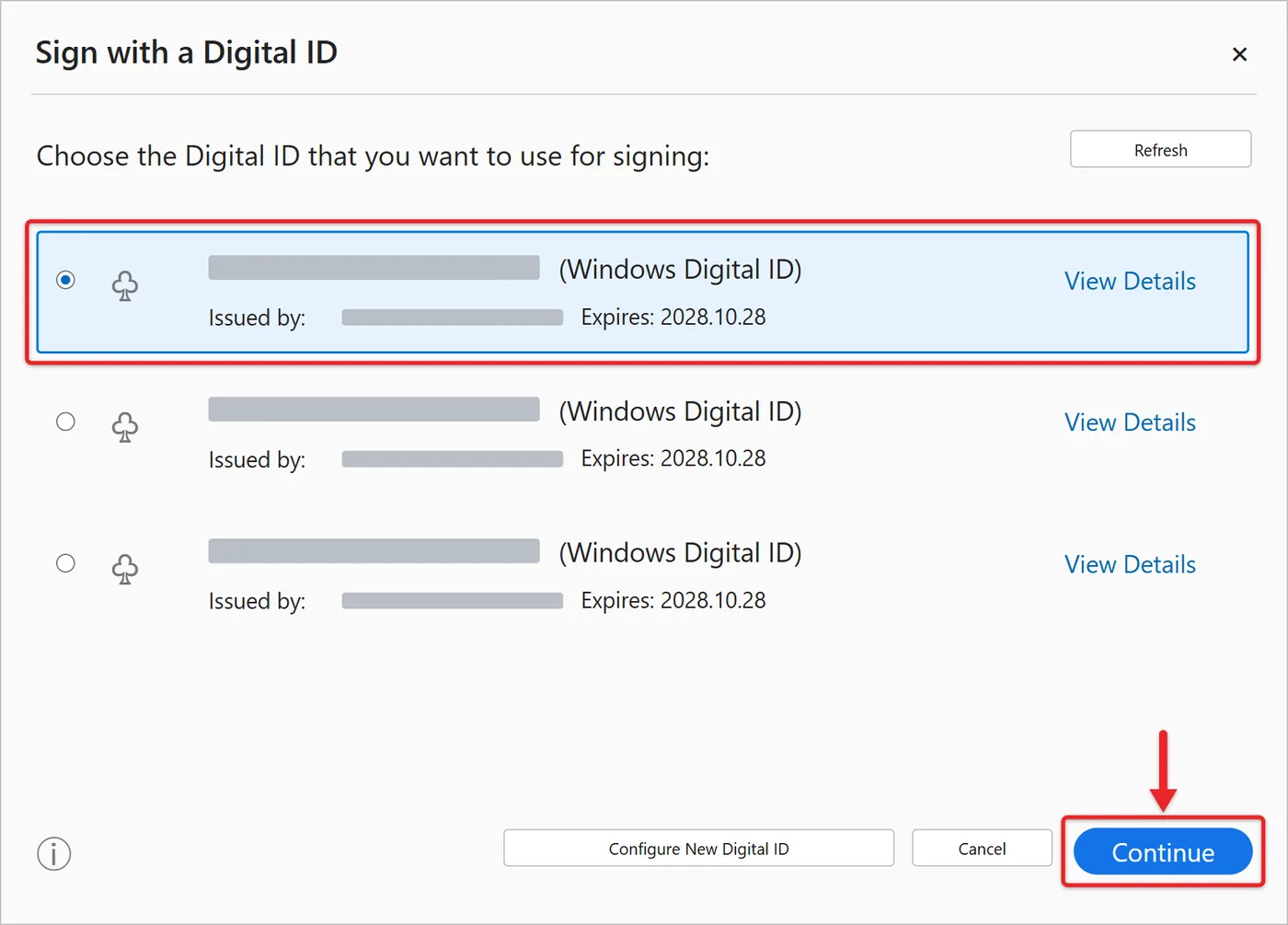Click the certificate icon in the first ID row
This screenshot has width=1288, height=925.
[125, 286]
